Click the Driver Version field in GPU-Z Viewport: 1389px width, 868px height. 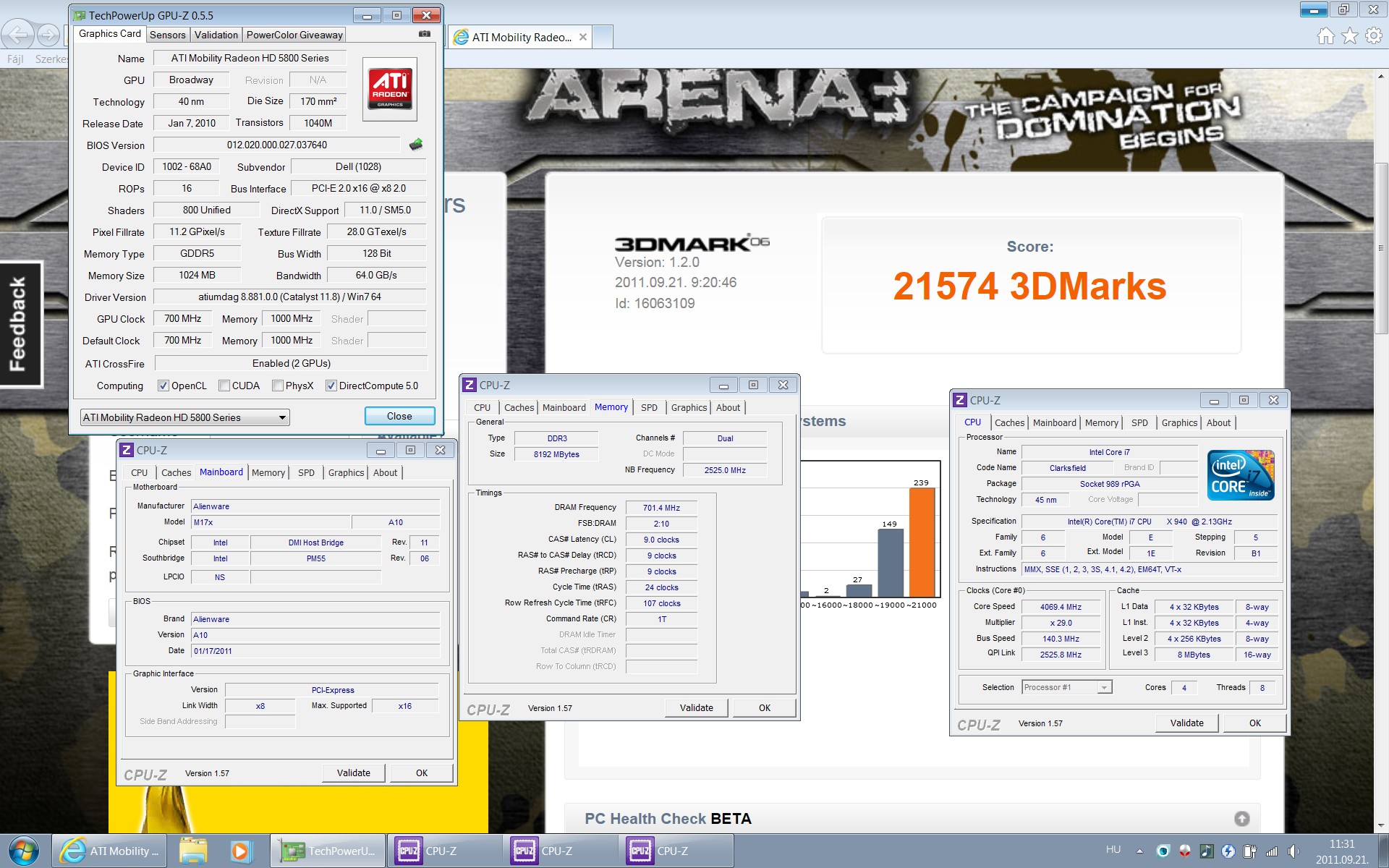coord(290,297)
